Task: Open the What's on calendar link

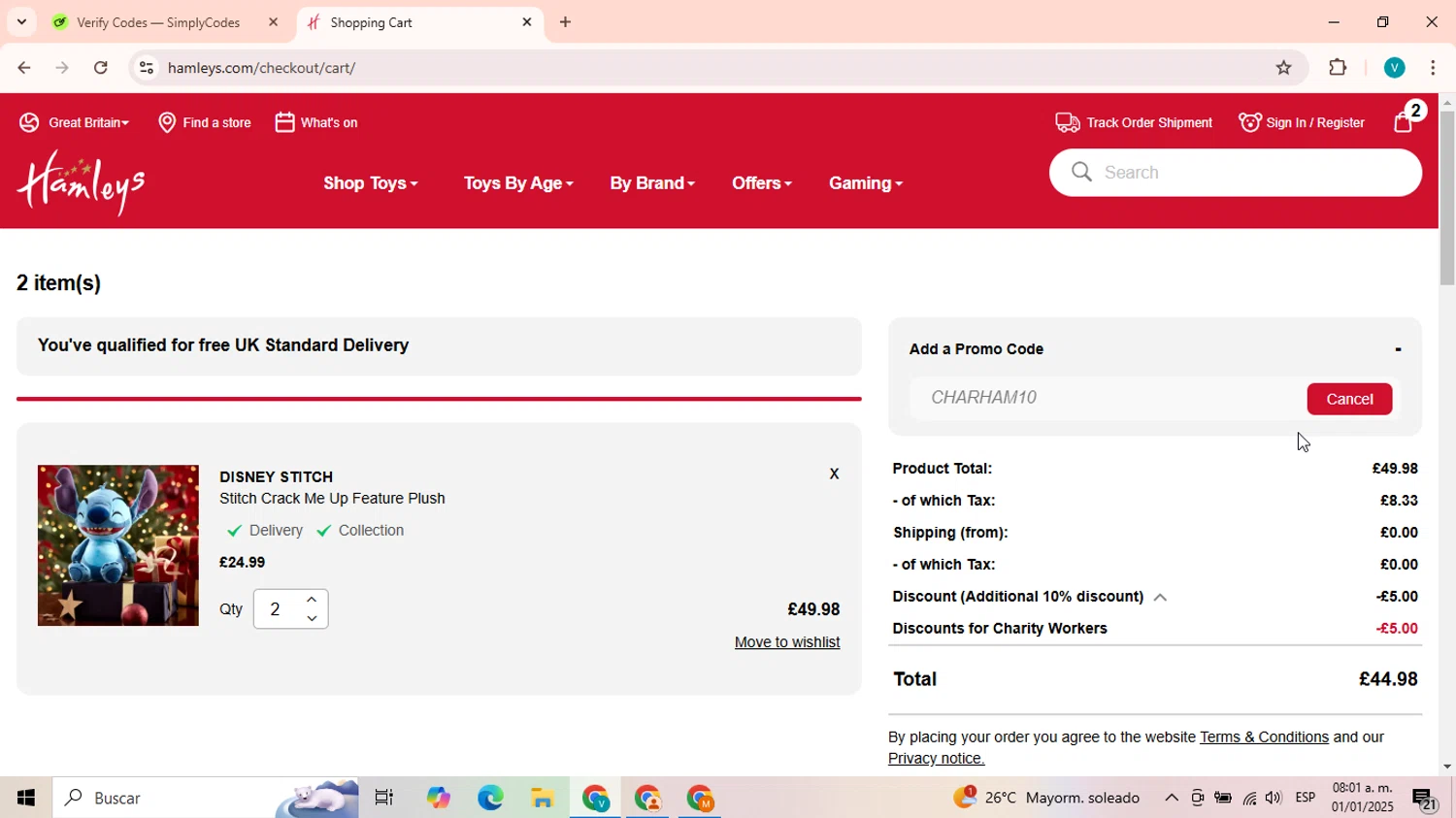Action: 316,122
